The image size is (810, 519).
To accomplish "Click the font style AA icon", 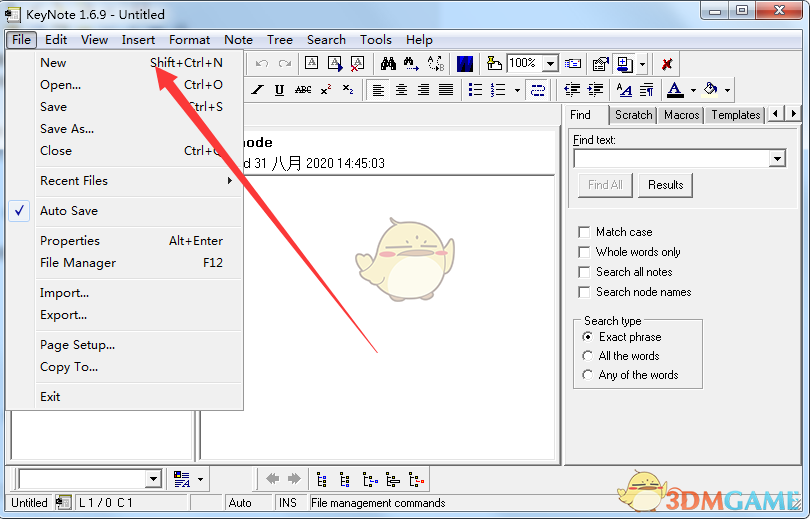I will coord(624,90).
